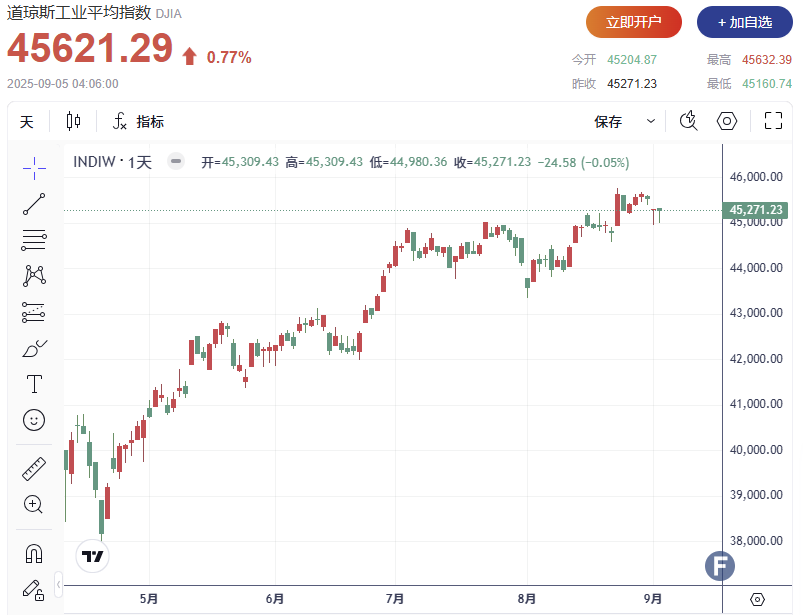
Task: Collapse the INDIW legend with minus button
Action: coord(176,161)
